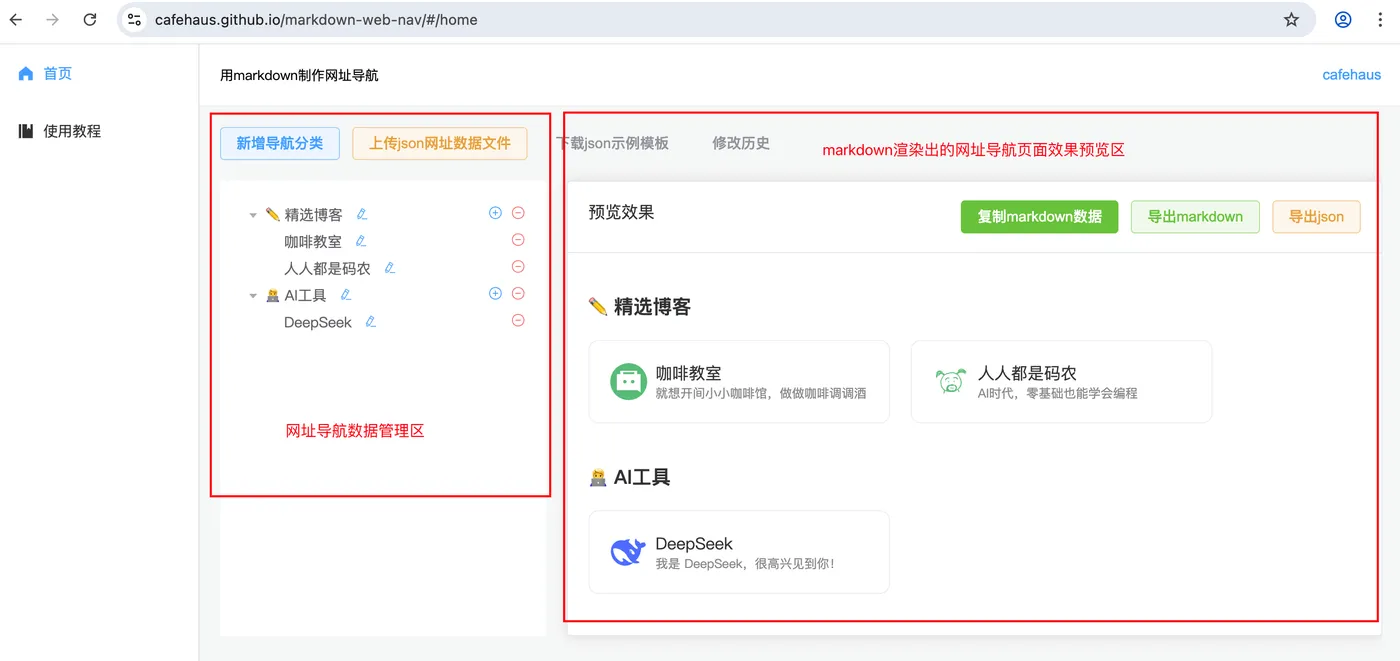Click 下载json示例模板
This screenshot has height=661, width=1400.
[x=612, y=143]
